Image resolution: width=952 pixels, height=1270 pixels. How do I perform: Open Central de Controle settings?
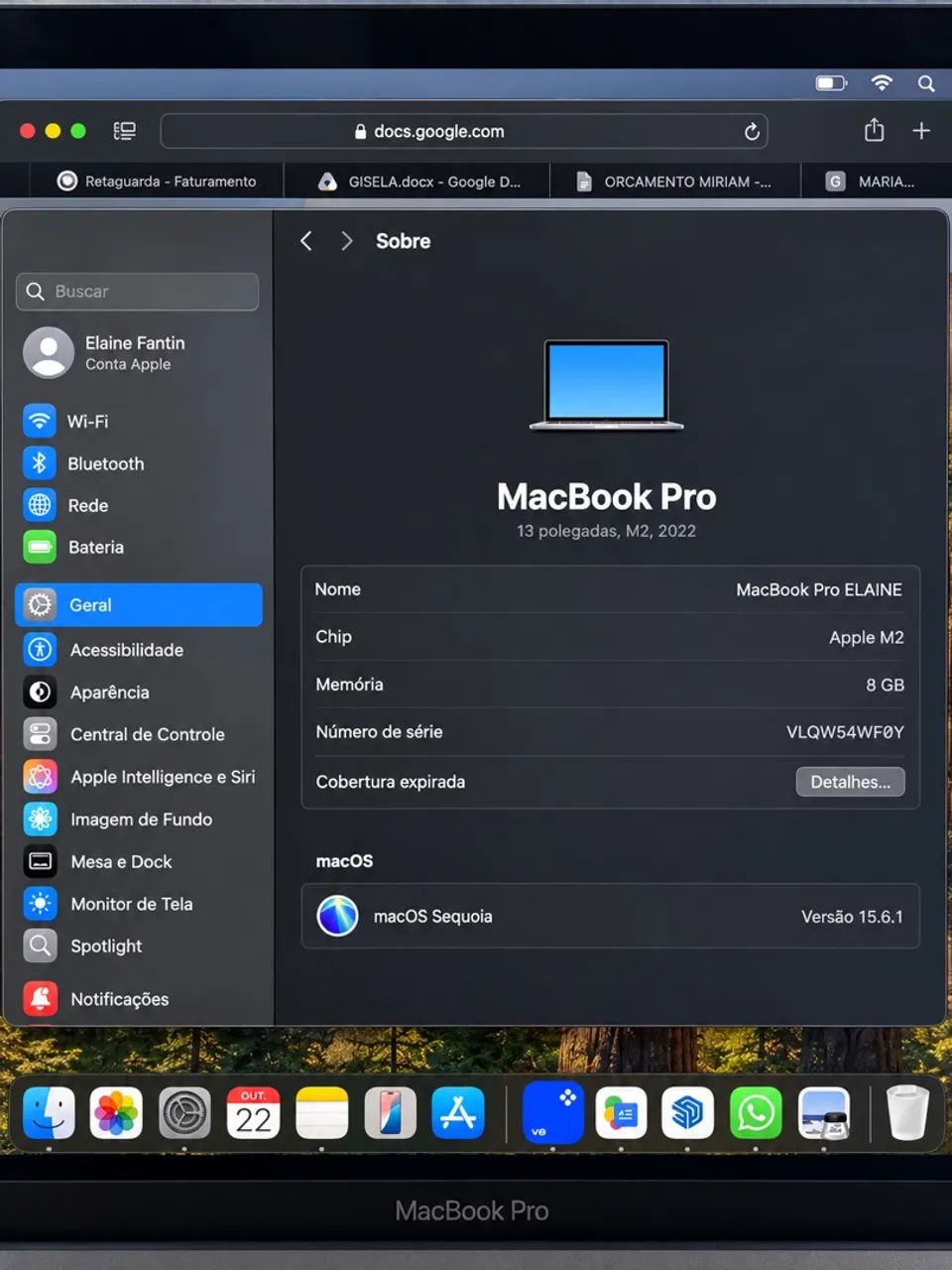point(125,734)
